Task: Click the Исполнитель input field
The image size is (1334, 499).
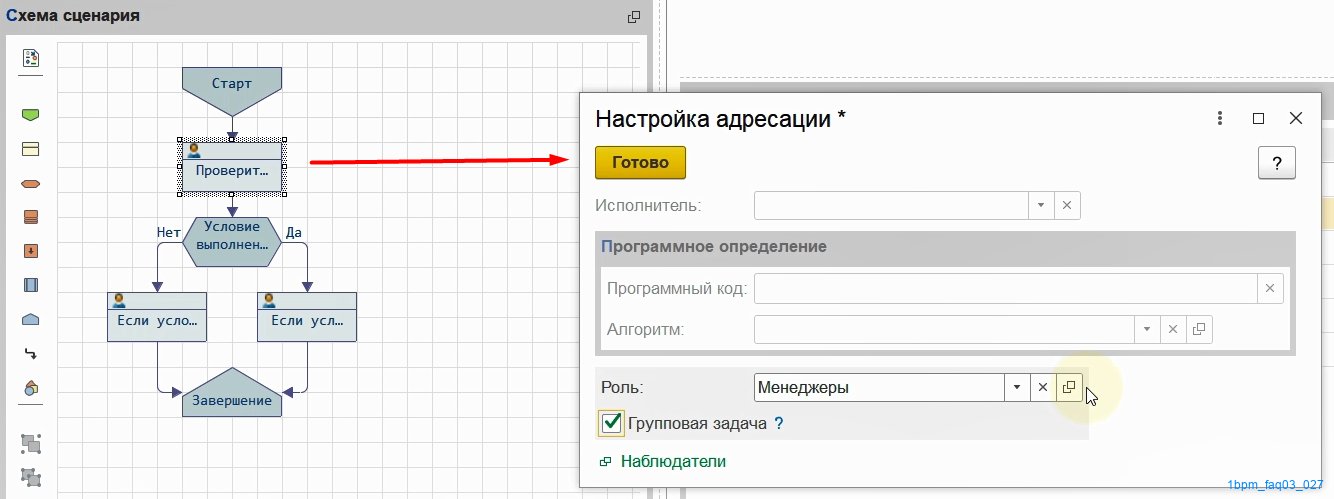Action: pyautogui.click(x=891, y=205)
